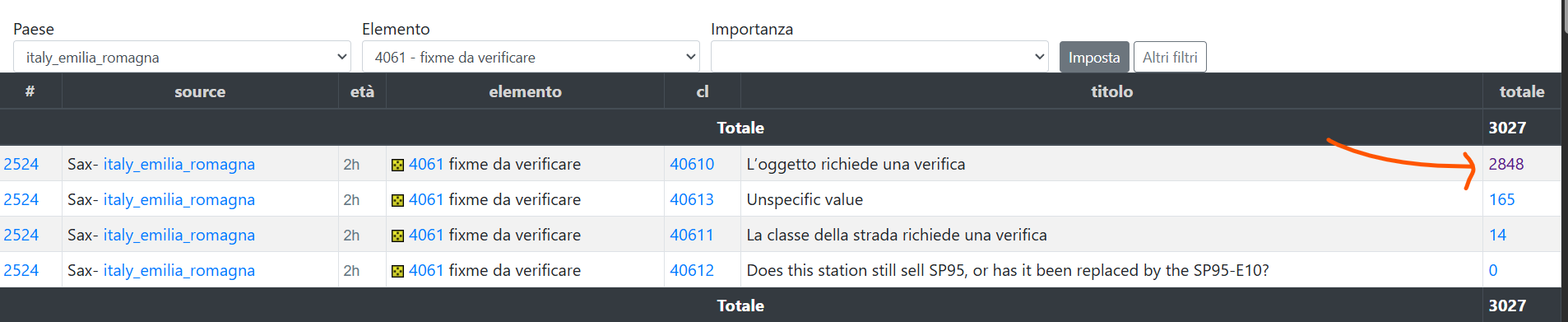Open the Paese country dropdown
This screenshot has height=322, width=1568.
point(182,57)
